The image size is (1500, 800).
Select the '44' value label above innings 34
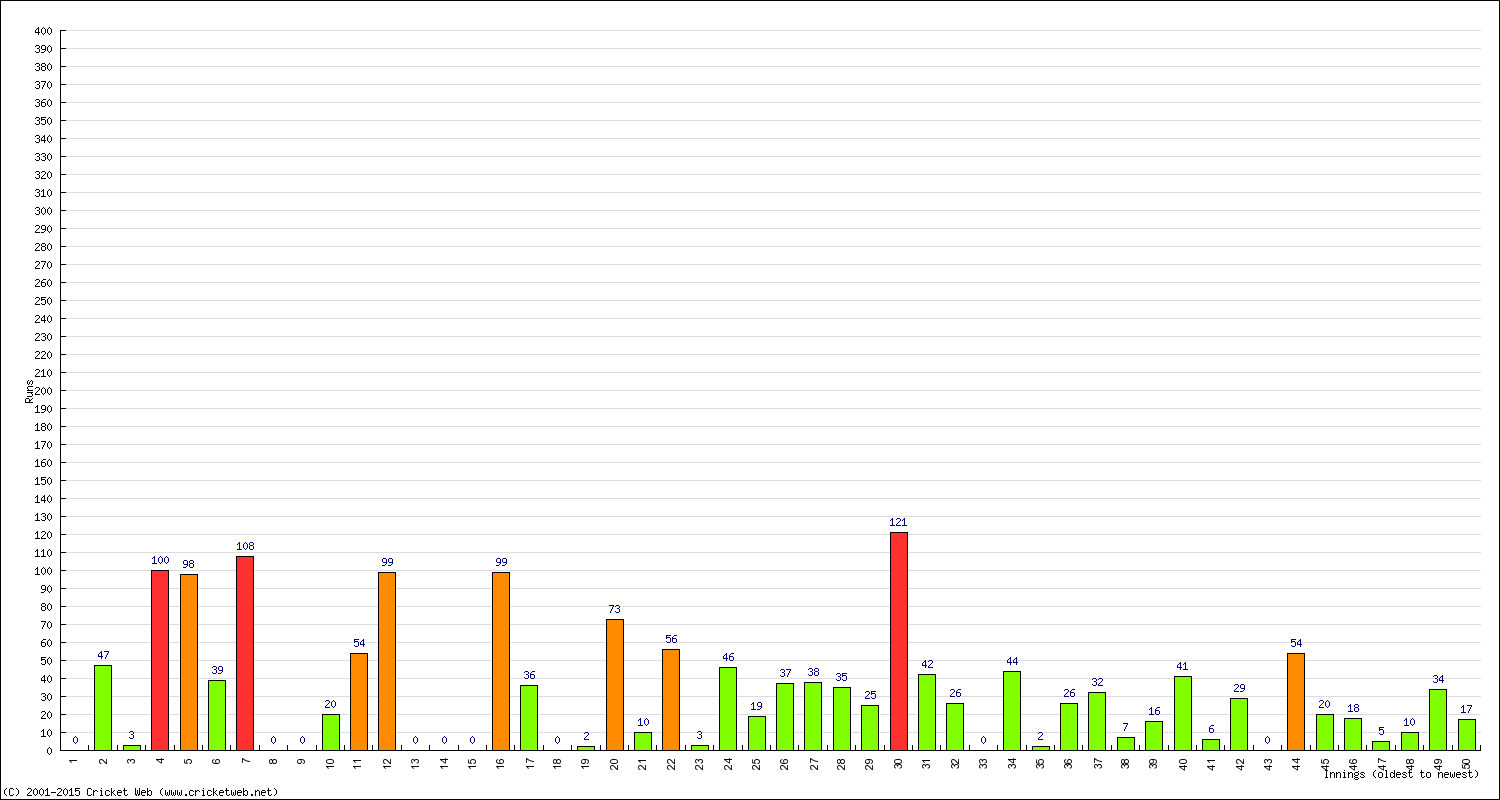coord(1012,661)
